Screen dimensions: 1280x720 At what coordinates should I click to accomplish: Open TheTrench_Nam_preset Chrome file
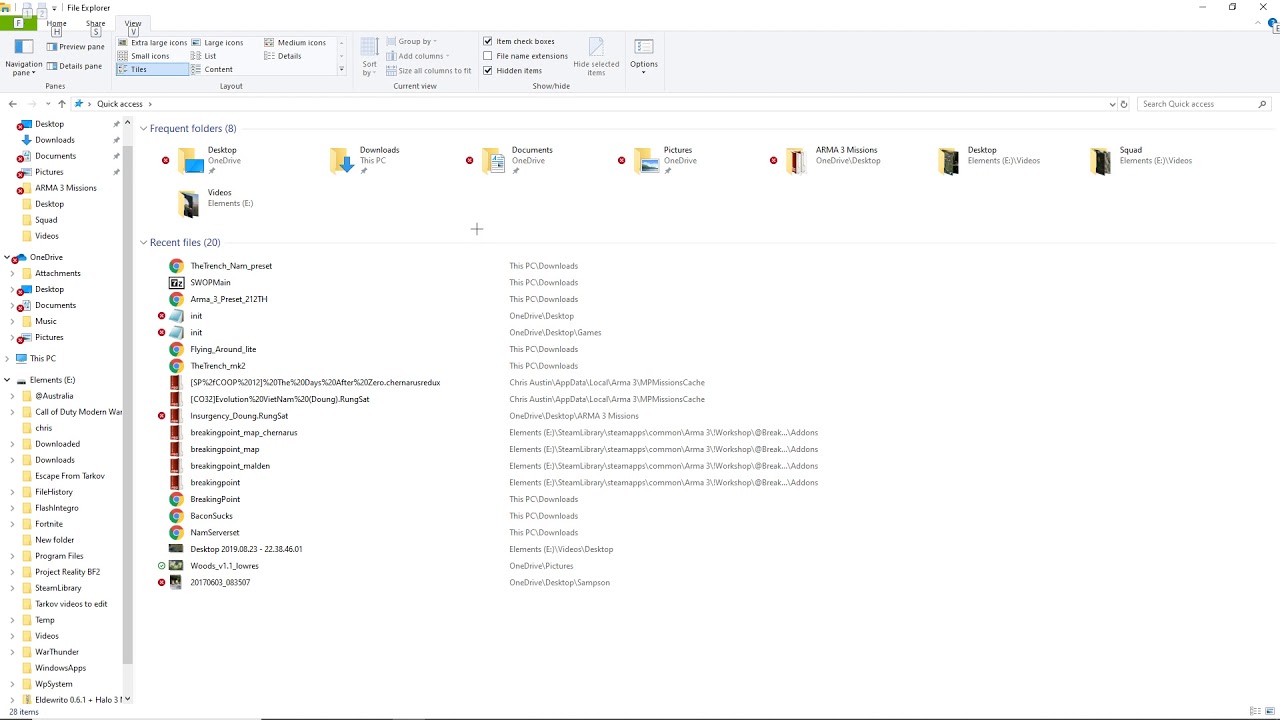click(x=231, y=266)
